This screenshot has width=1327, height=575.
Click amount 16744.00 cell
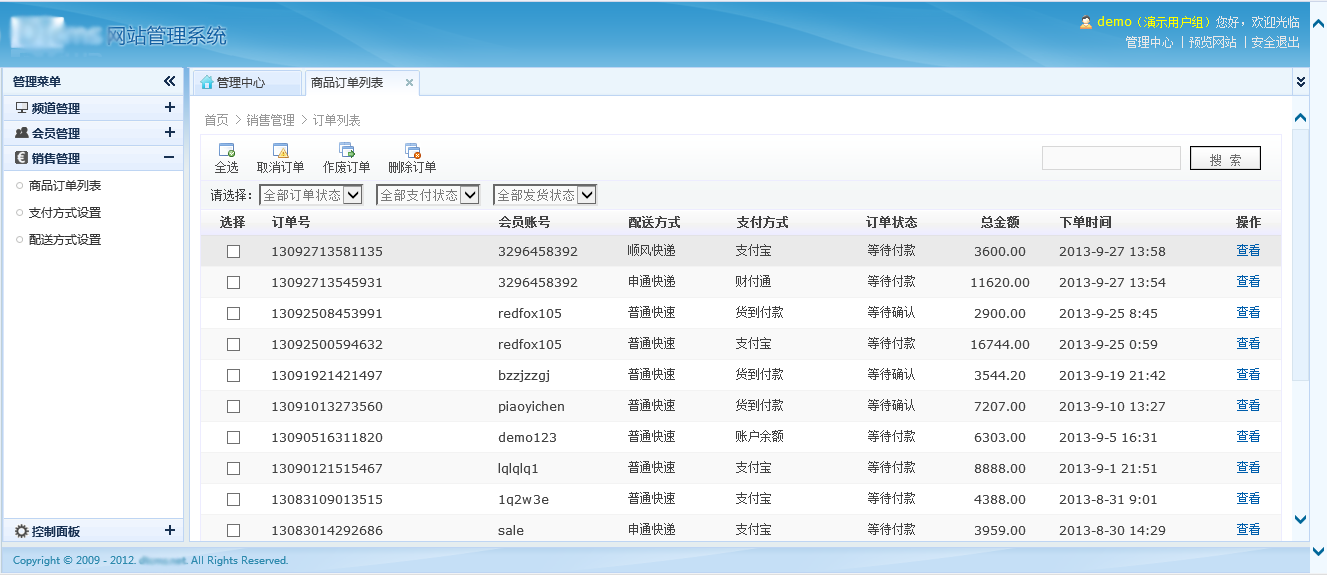(999, 344)
